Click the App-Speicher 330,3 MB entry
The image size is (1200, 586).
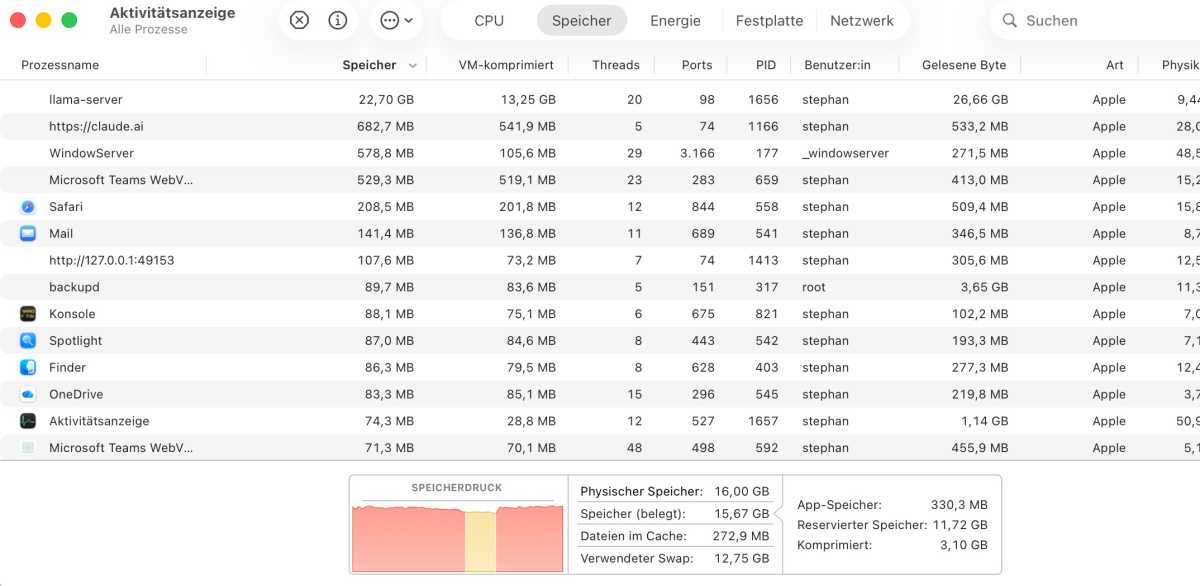[892, 505]
